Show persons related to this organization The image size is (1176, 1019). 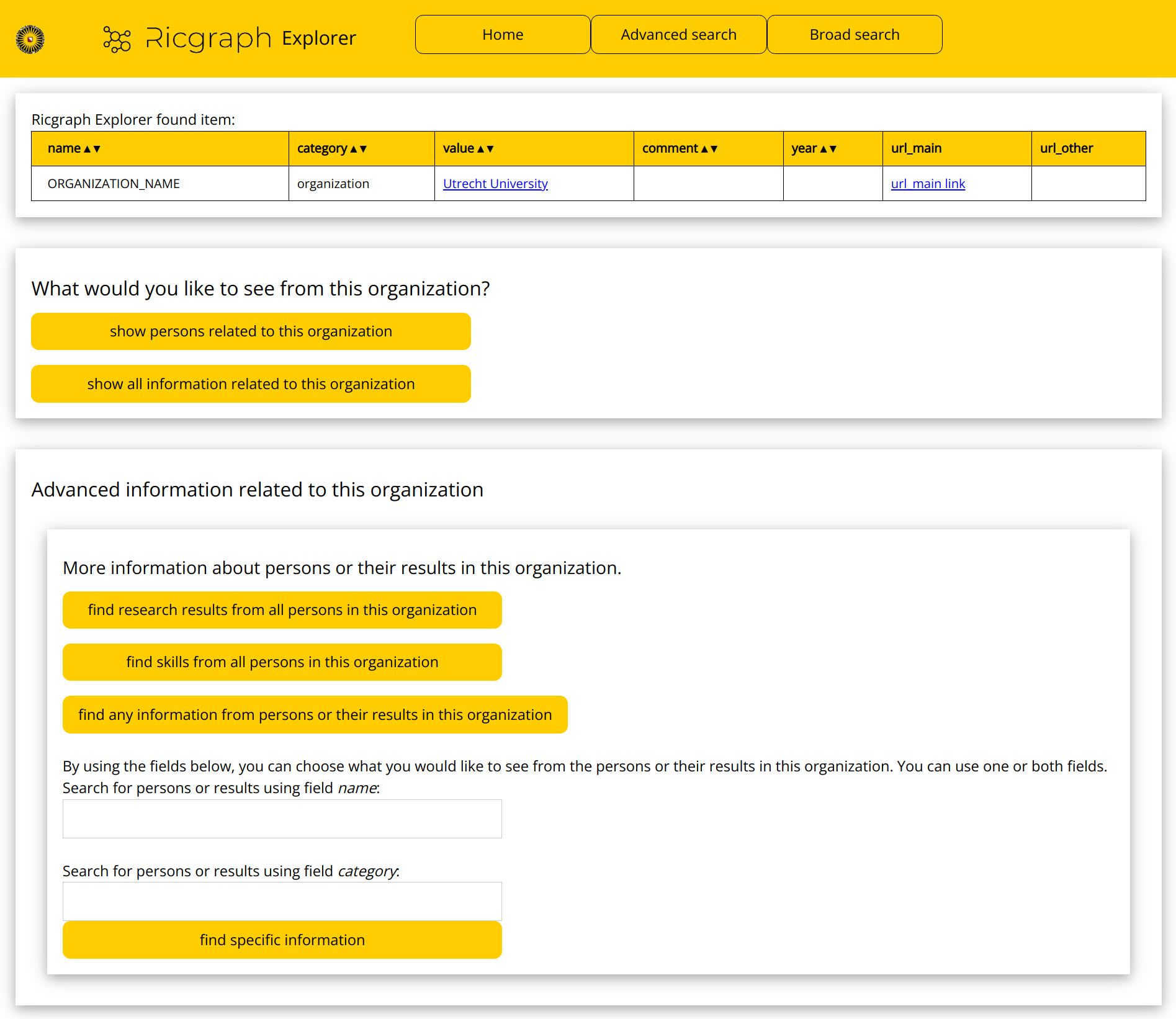tap(251, 331)
